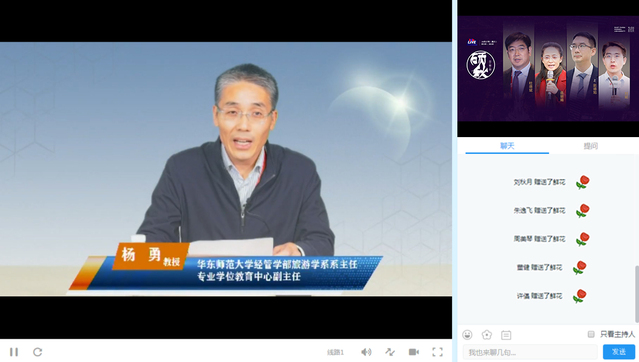
Task: Switch to the 提问 tab
Action: point(591,146)
